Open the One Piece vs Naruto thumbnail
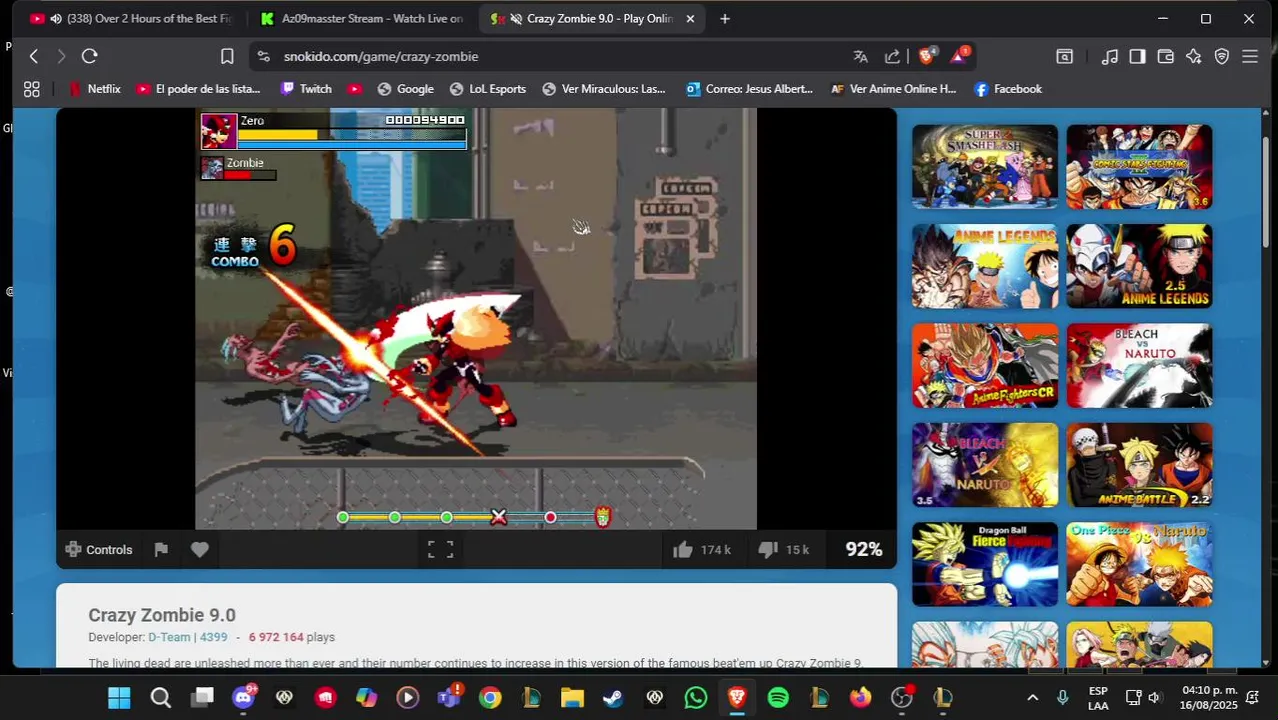Image resolution: width=1278 pixels, height=720 pixels. pos(1139,564)
